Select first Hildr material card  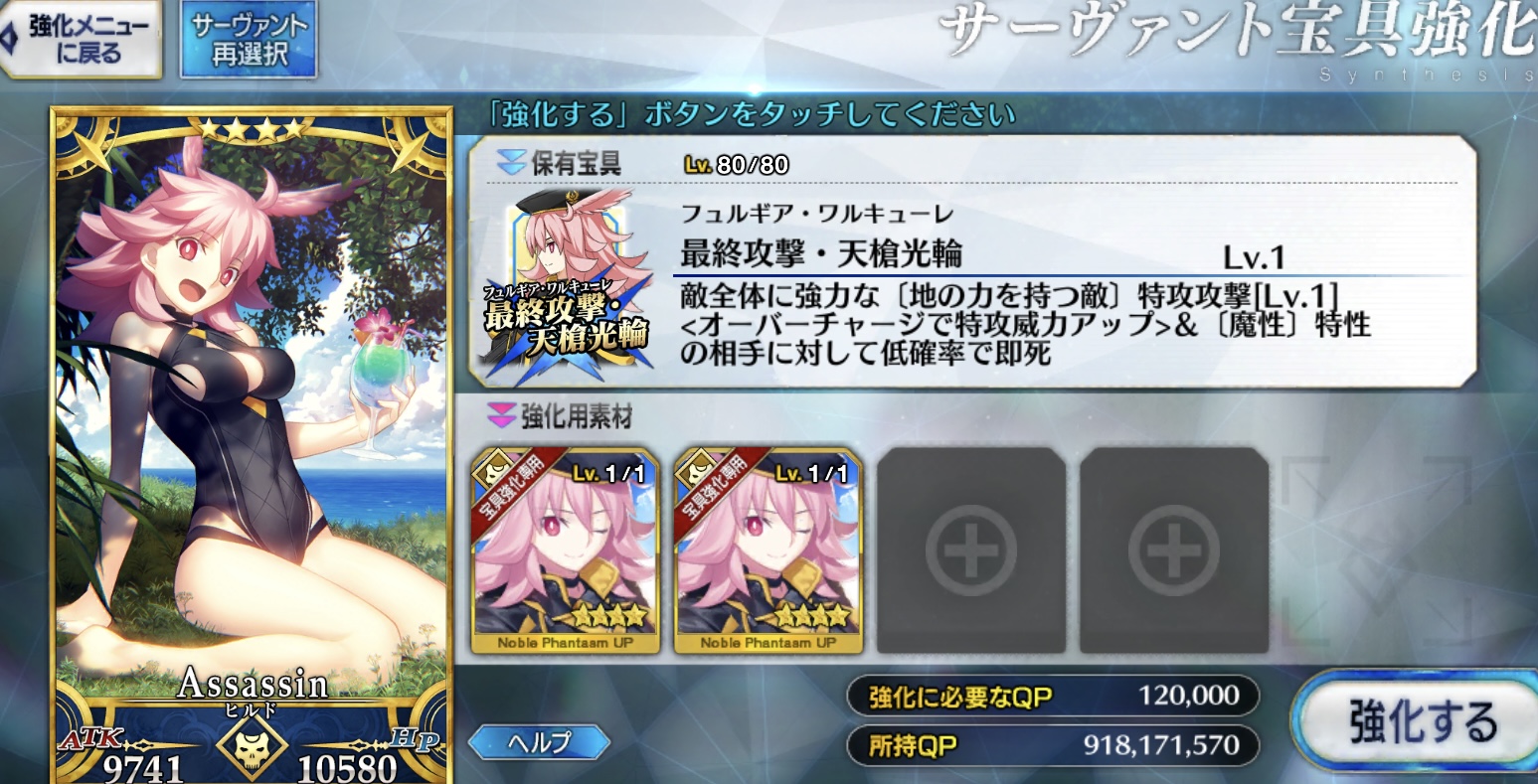pyautogui.click(x=564, y=549)
